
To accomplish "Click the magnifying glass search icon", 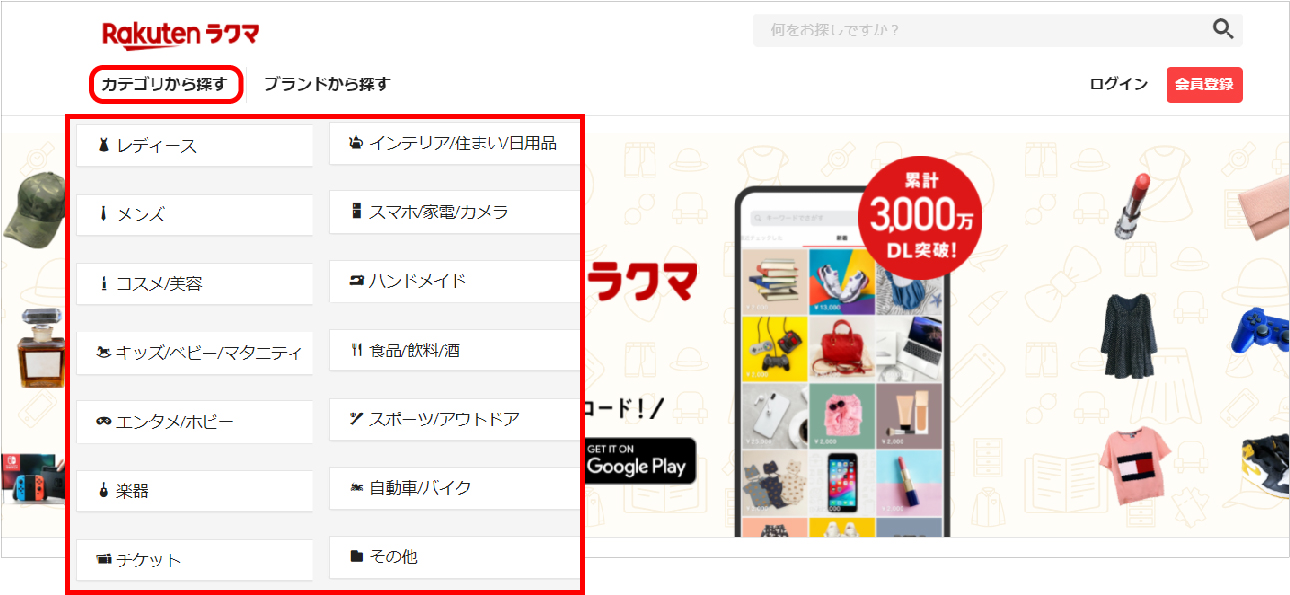I will (1222, 29).
